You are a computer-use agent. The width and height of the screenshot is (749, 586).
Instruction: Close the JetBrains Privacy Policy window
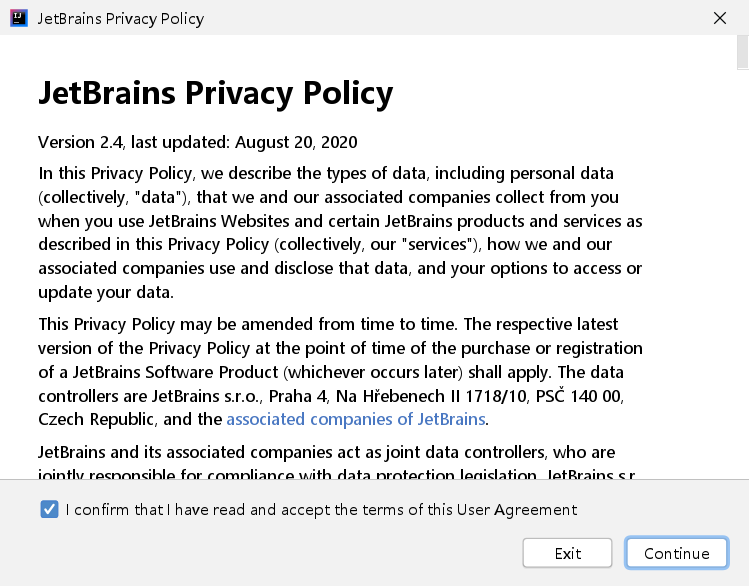pos(719,18)
